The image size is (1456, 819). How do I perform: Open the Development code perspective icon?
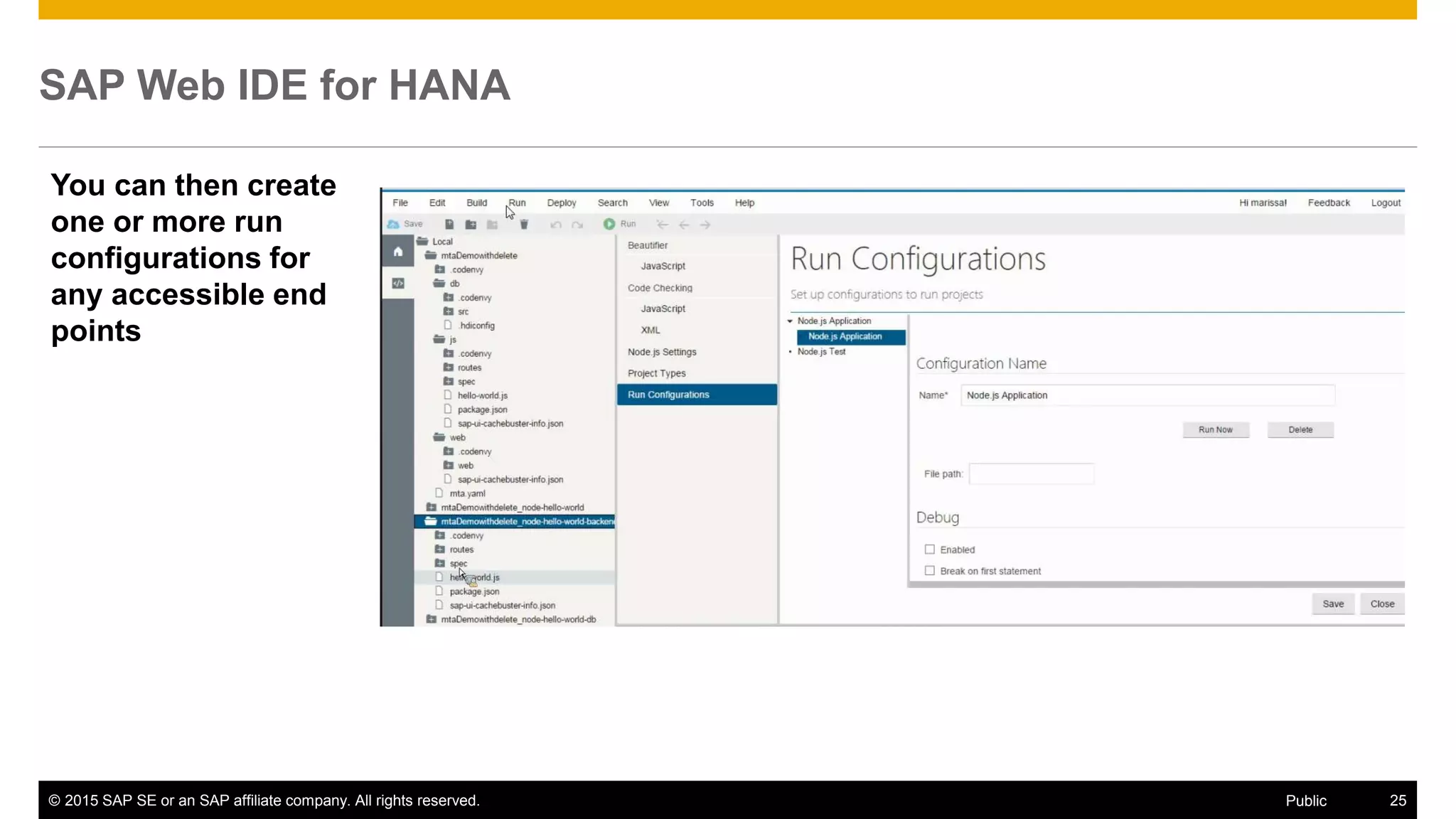pyautogui.click(x=398, y=283)
